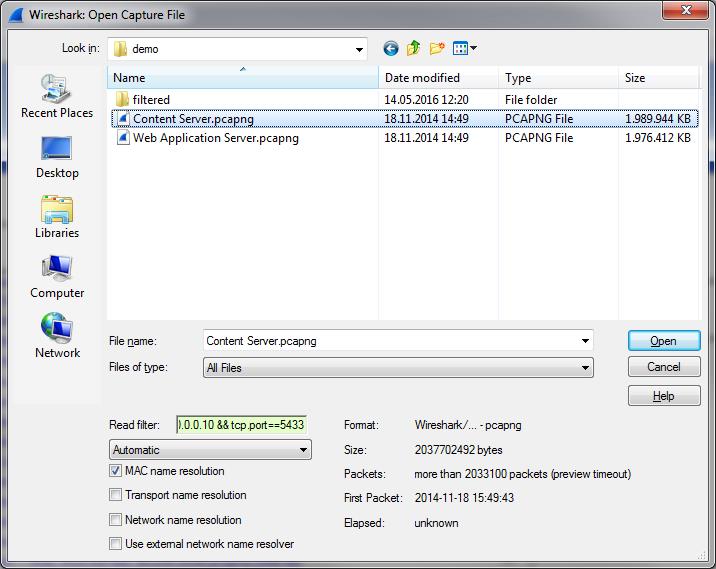Open the Automatic file format dropdown
The height and width of the screenshot is (569, 716).
[210, 450]
